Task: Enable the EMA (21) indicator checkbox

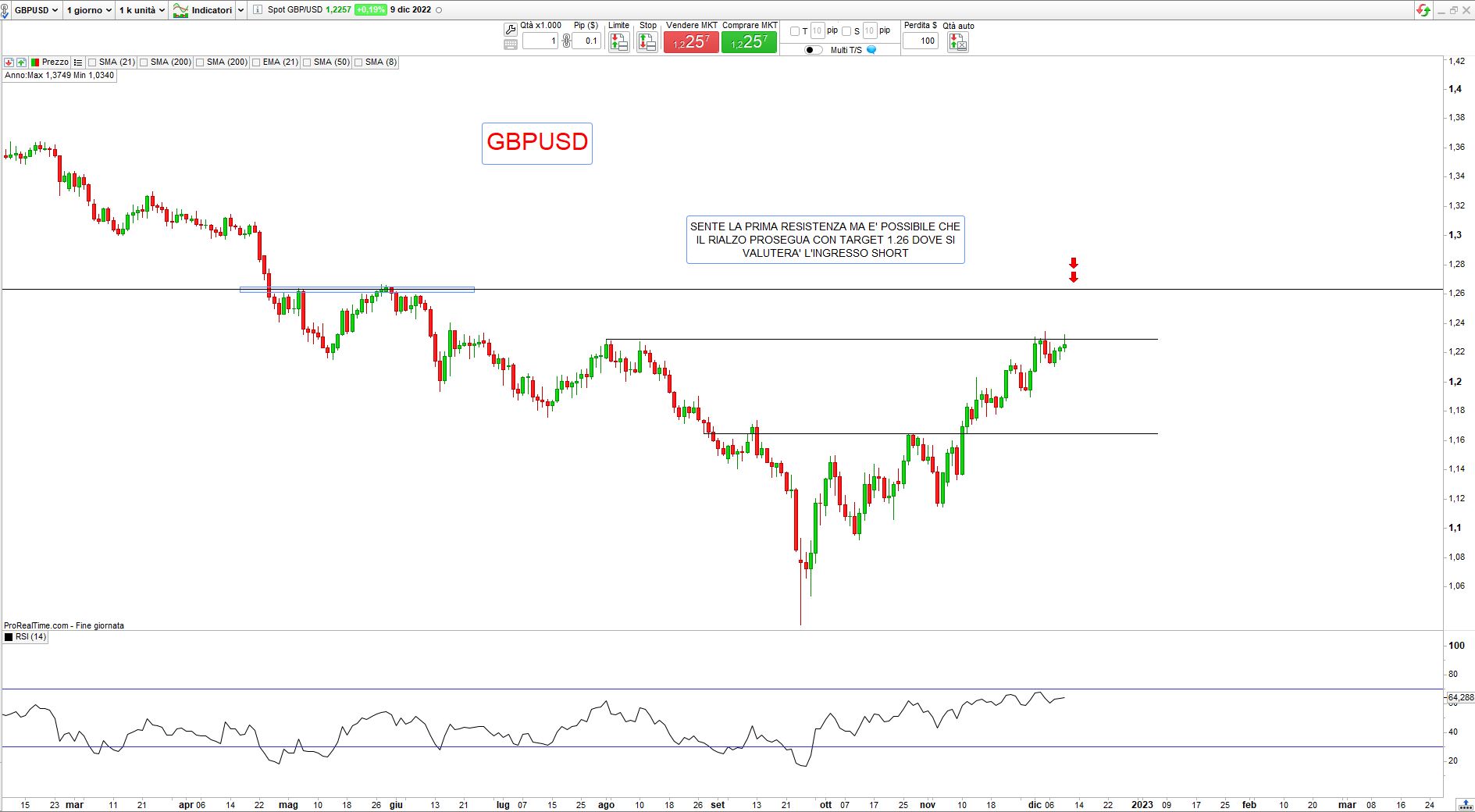Action: (256, 62)
